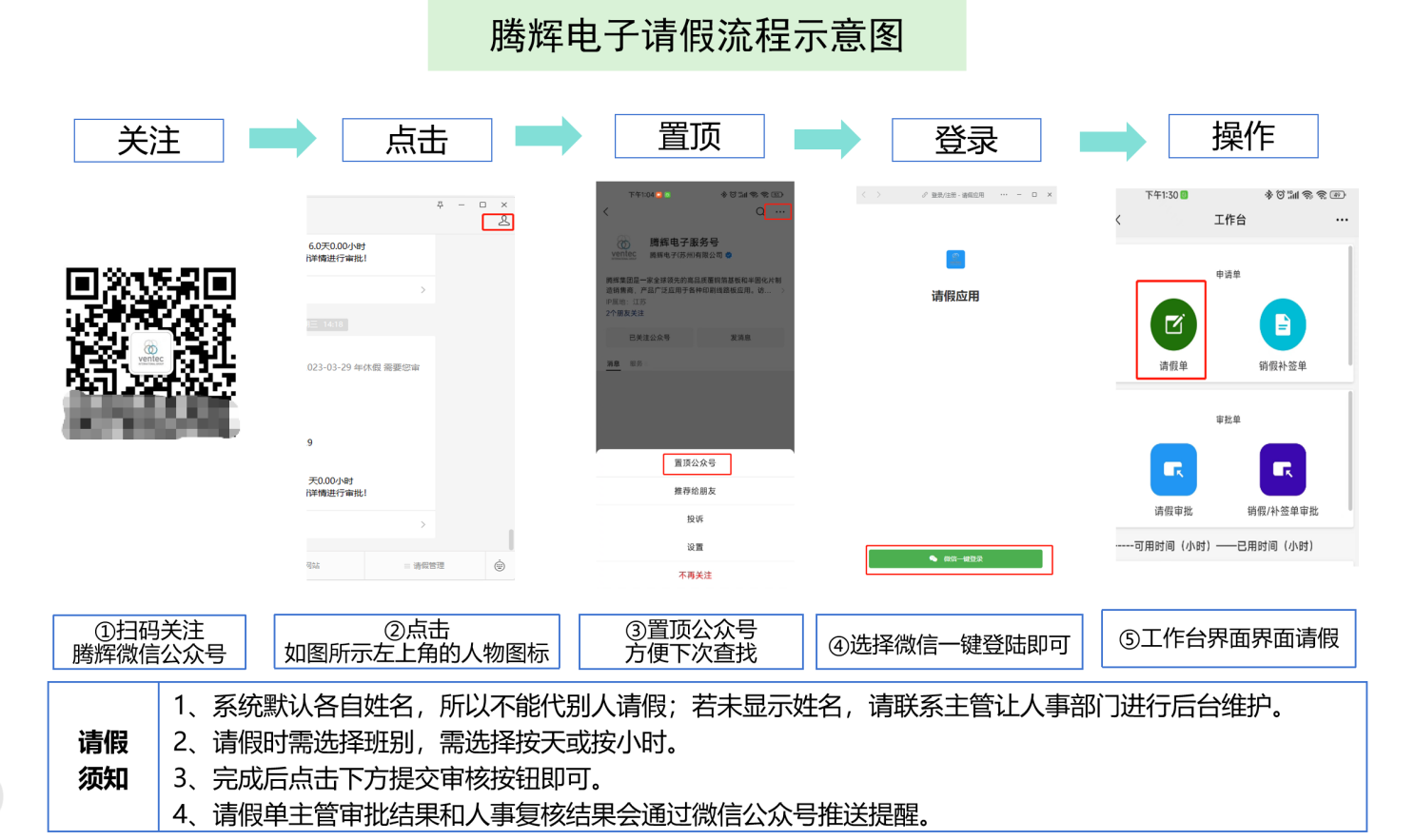Tap the three-dot menu on 腾辉电子服务号 page

(x=779, y=212)
